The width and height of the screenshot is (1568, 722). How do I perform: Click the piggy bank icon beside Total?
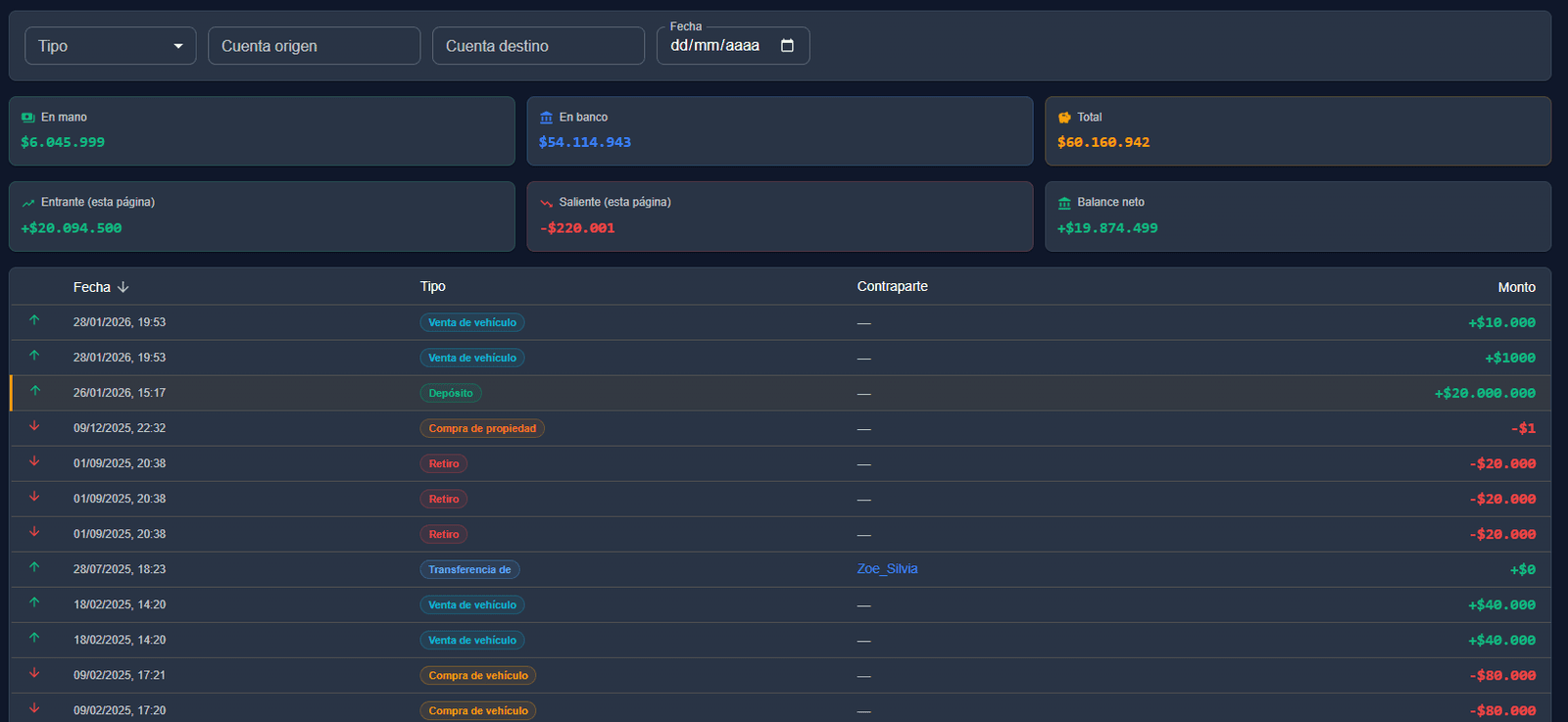(x=1064, y=118)
